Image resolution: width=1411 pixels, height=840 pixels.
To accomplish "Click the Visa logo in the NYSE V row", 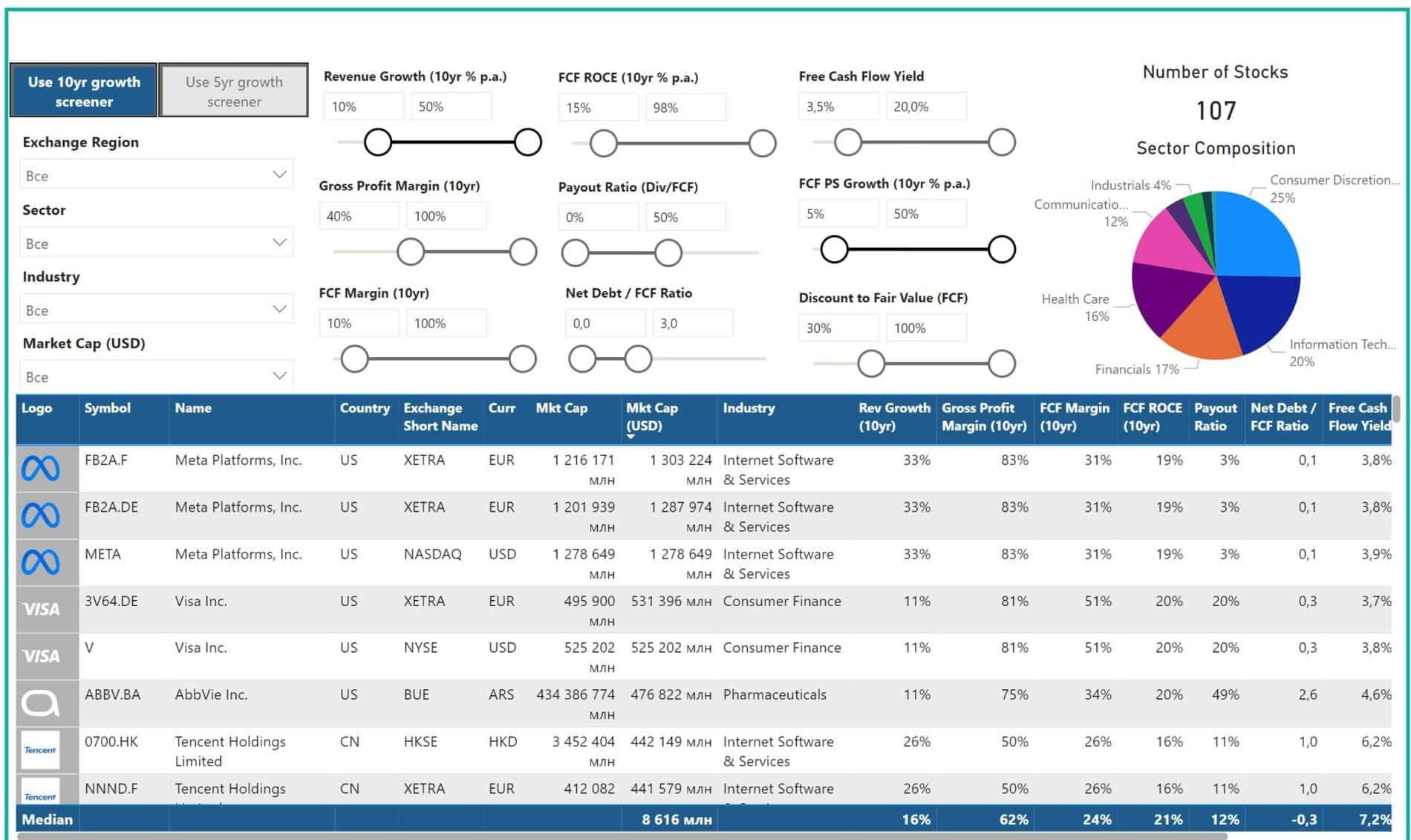I will click(41, 656).
